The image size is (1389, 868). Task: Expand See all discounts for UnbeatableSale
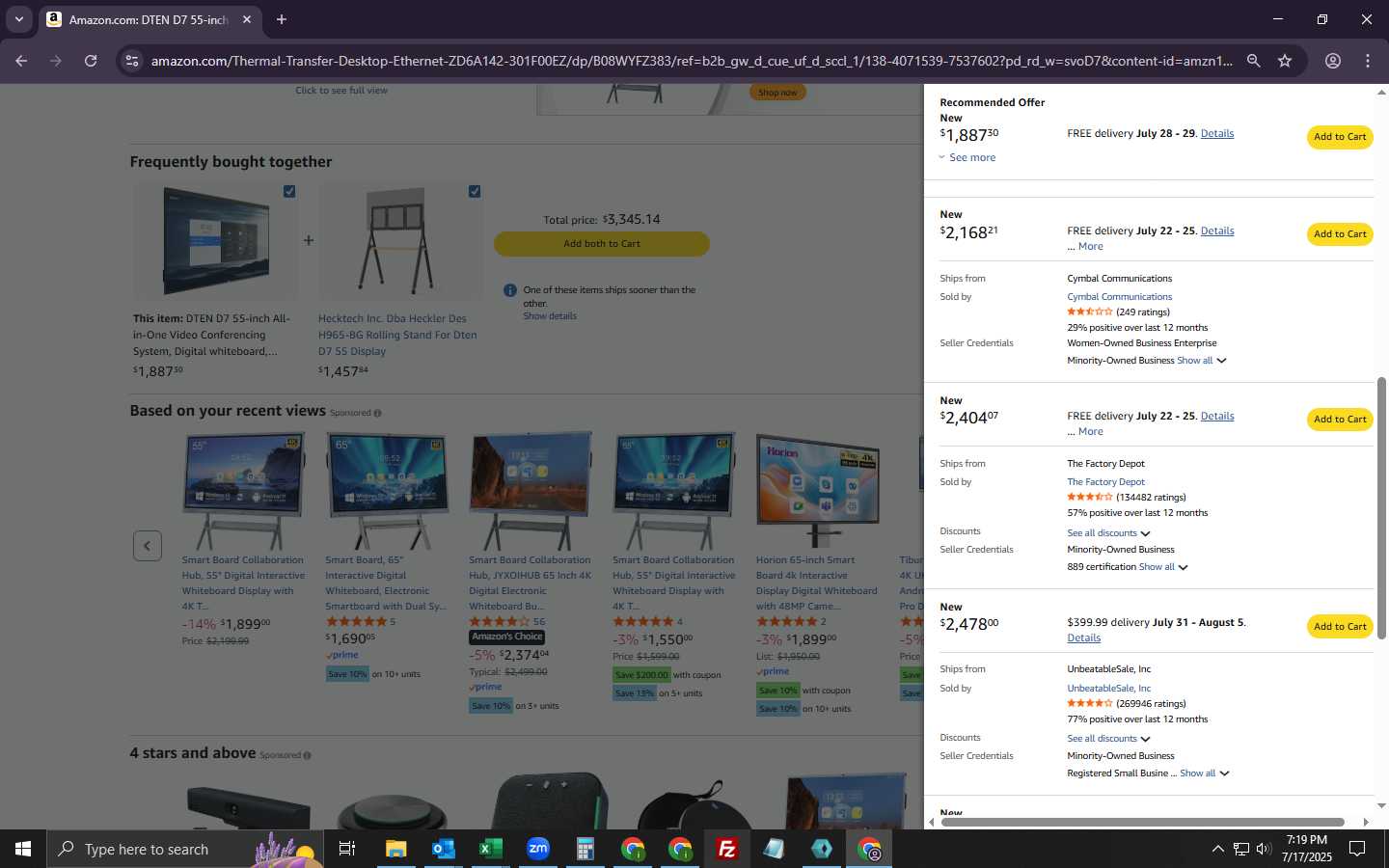click(1108, 739)
